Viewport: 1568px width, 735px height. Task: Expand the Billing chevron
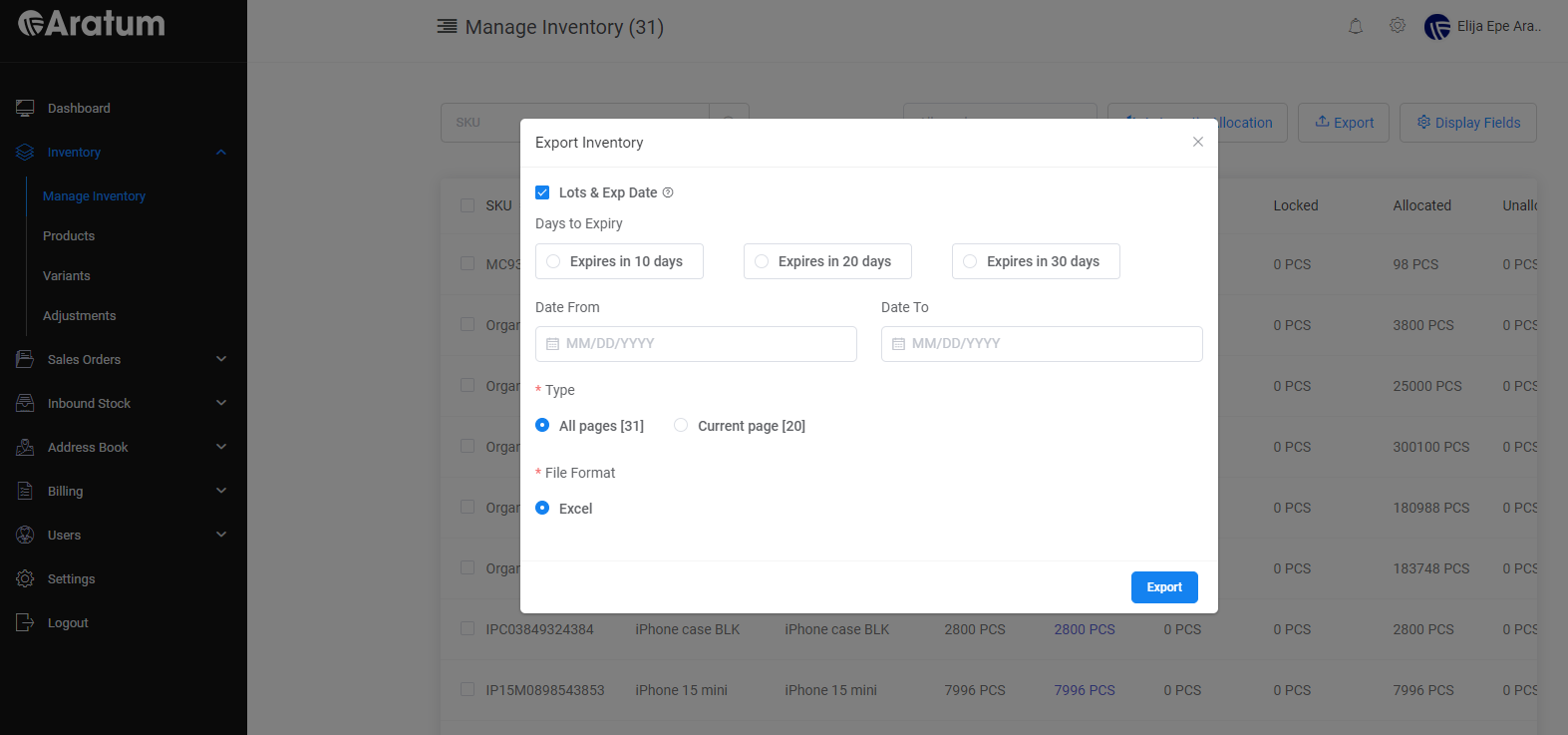(x=221, y=491)
